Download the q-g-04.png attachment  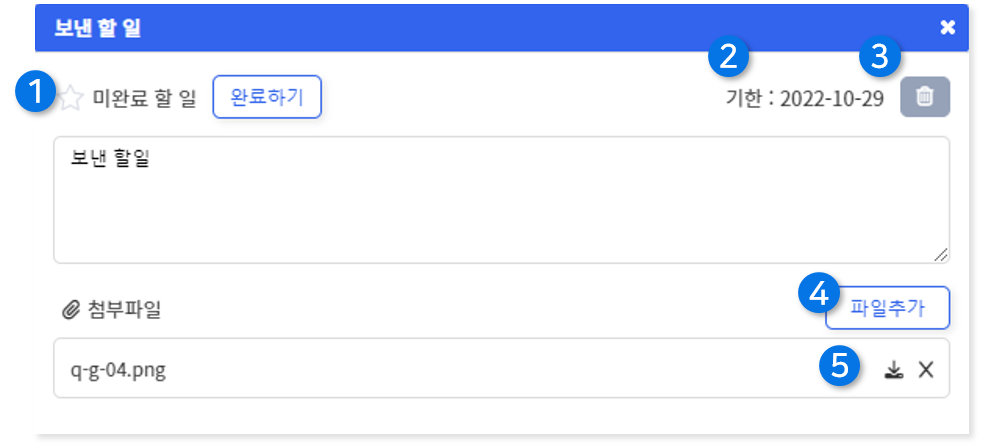pyautogui.click(x=894, y=370)
